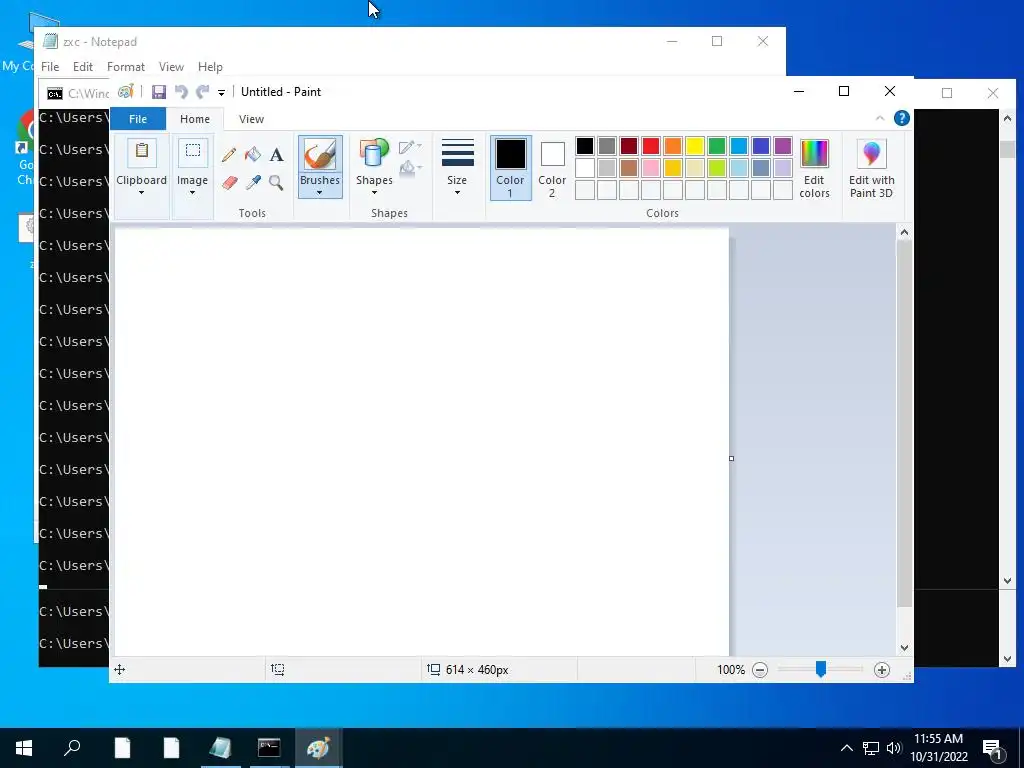Select Color 1 foreground box
Screen dimensions: 1024x768
(510, 167)
